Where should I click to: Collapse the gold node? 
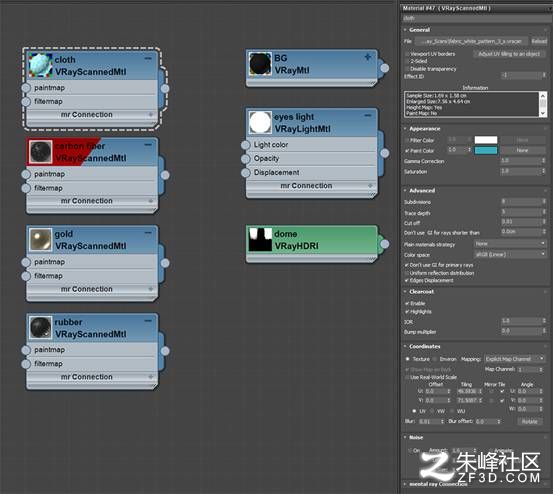(148, 233)
